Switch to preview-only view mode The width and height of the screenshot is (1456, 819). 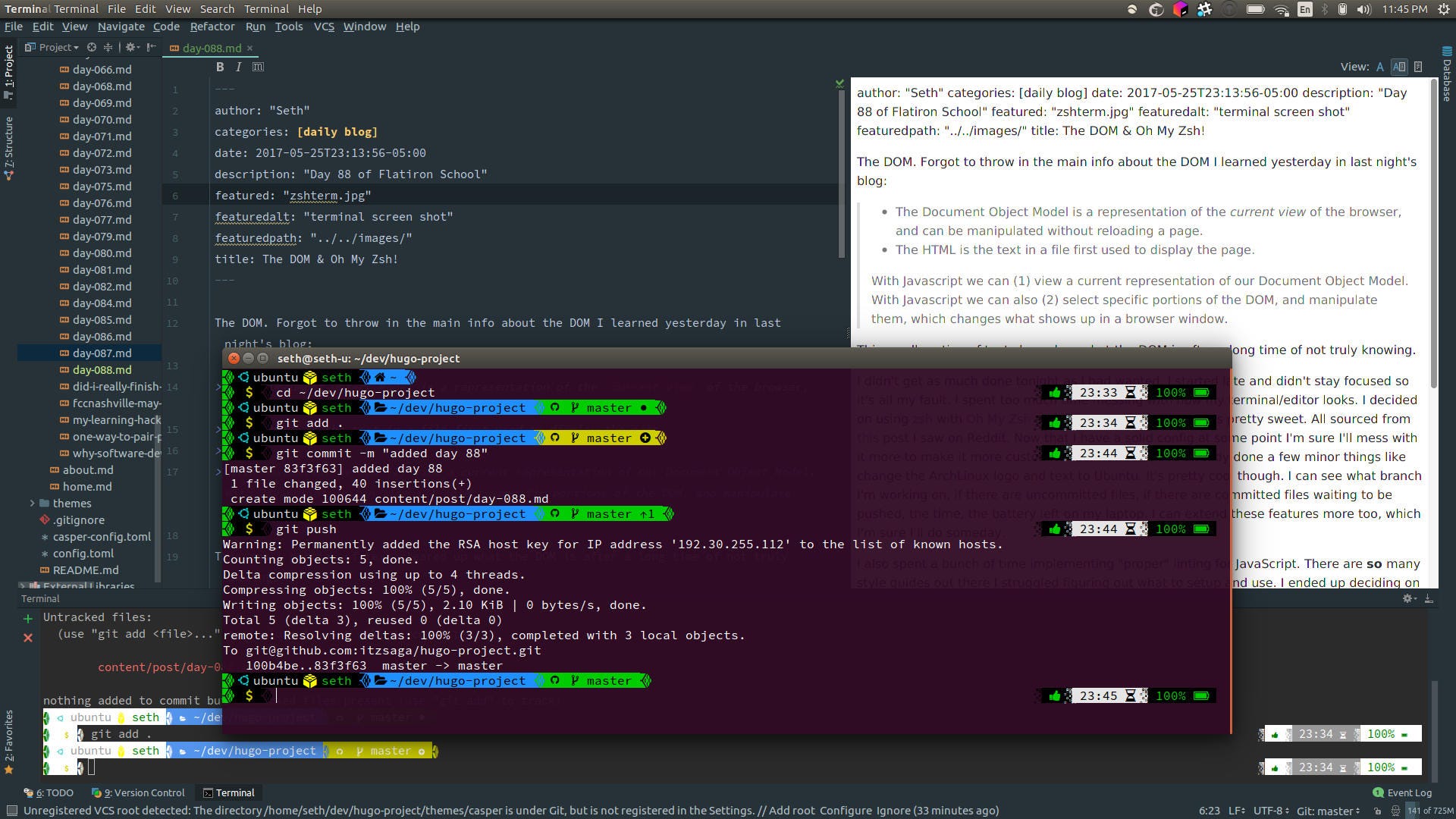pos(1418,67)
